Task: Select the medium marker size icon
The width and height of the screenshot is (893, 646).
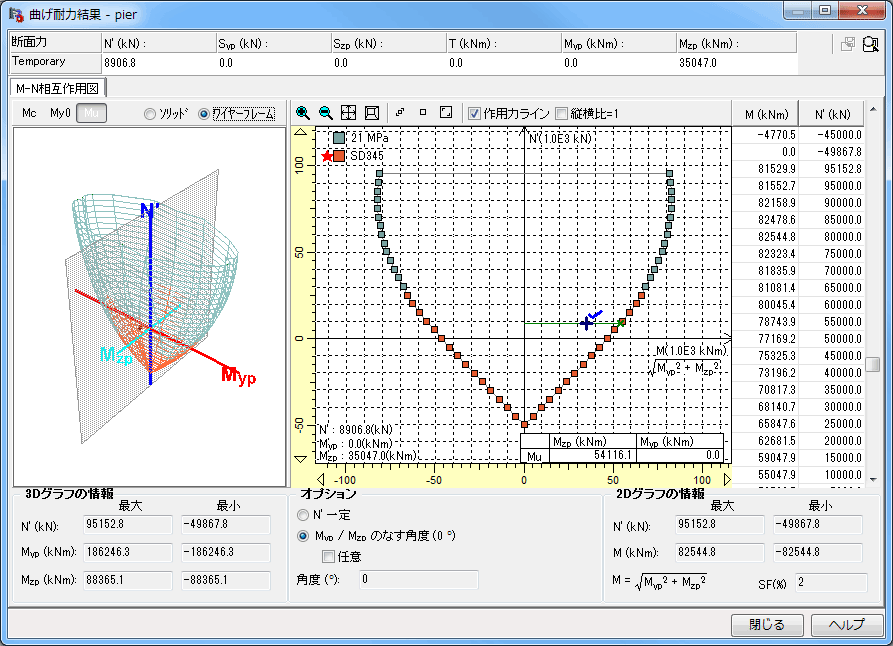Action: pyautogui.click(x=422, y=113)
